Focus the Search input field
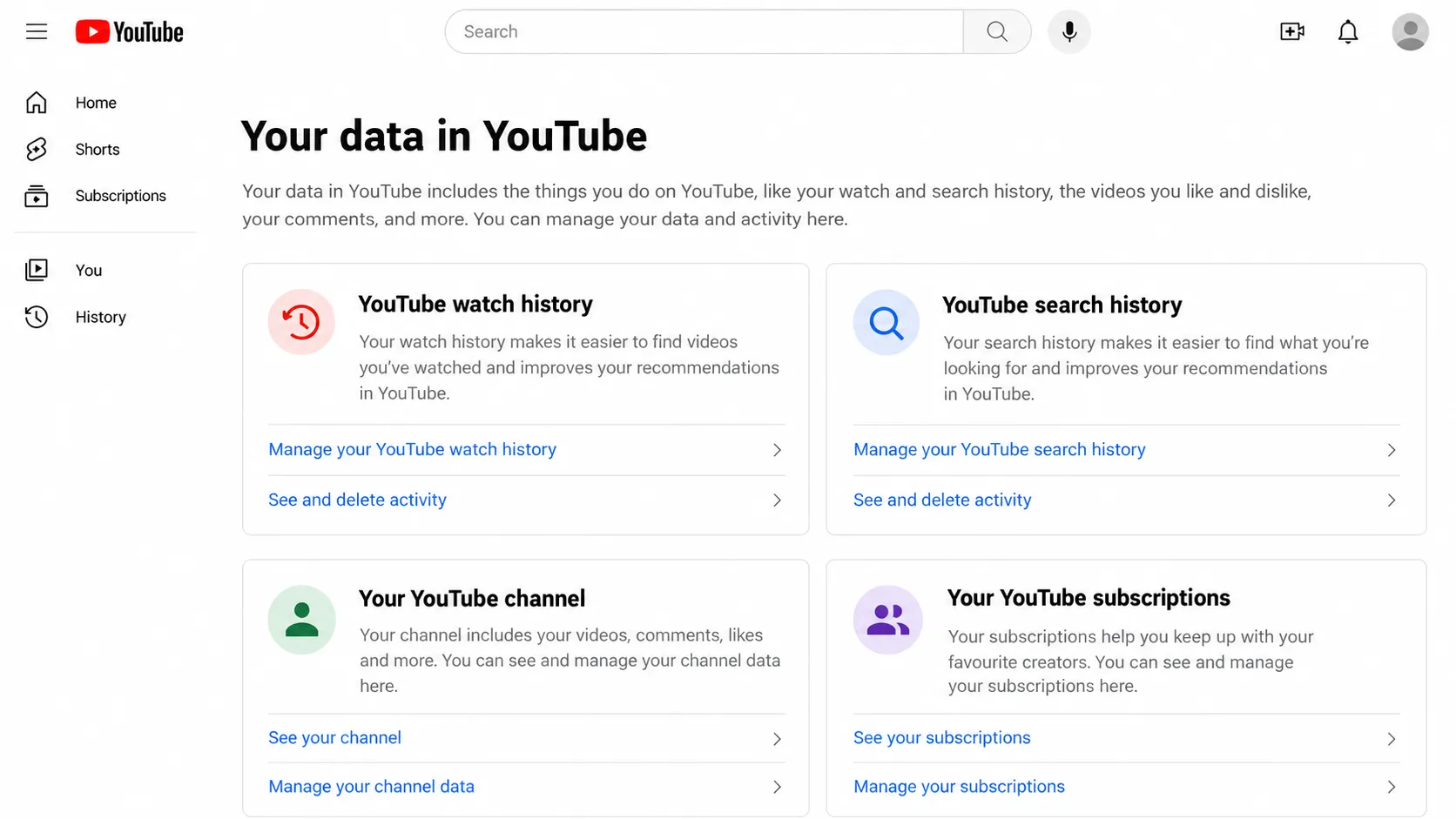The height and width of the screenshot is (819, 1456). [704, 32]
